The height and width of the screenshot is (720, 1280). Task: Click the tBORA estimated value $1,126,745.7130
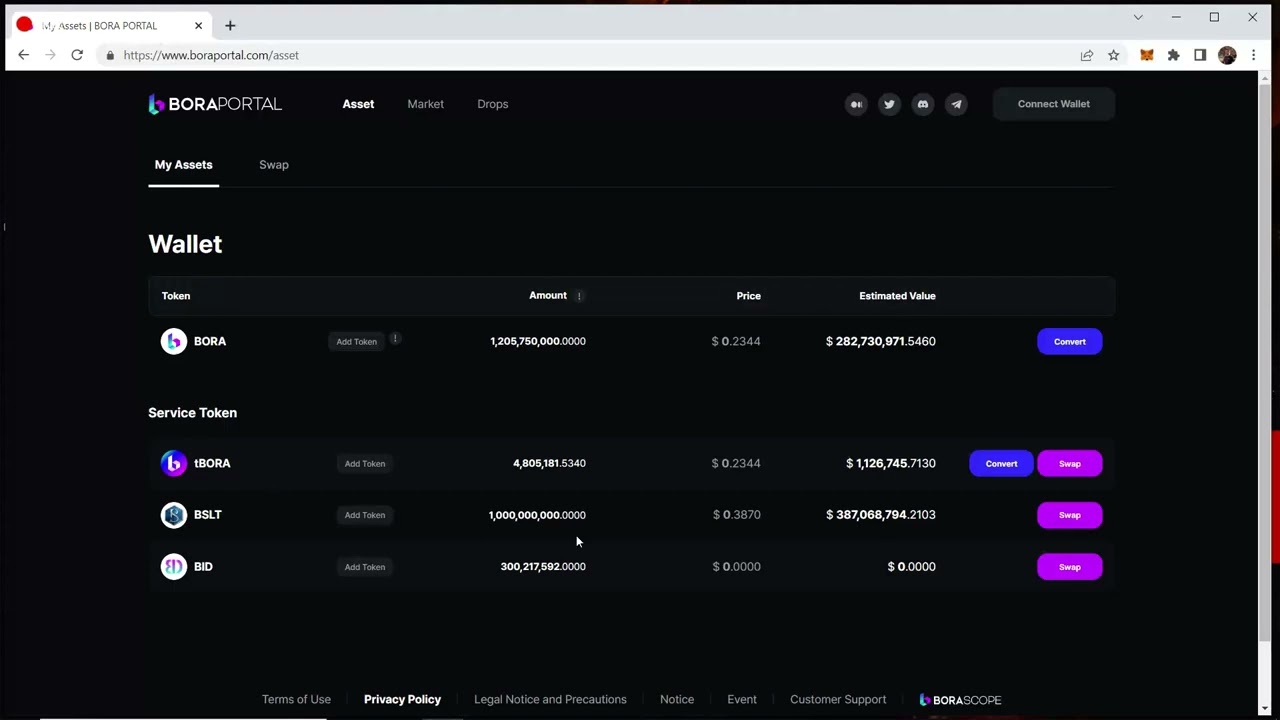click(891, 464)
